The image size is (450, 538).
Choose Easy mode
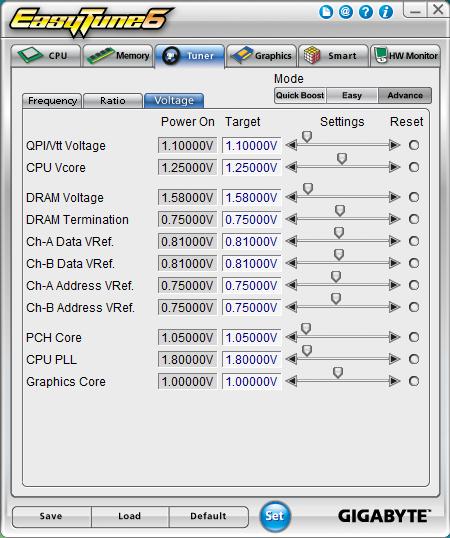352,95
